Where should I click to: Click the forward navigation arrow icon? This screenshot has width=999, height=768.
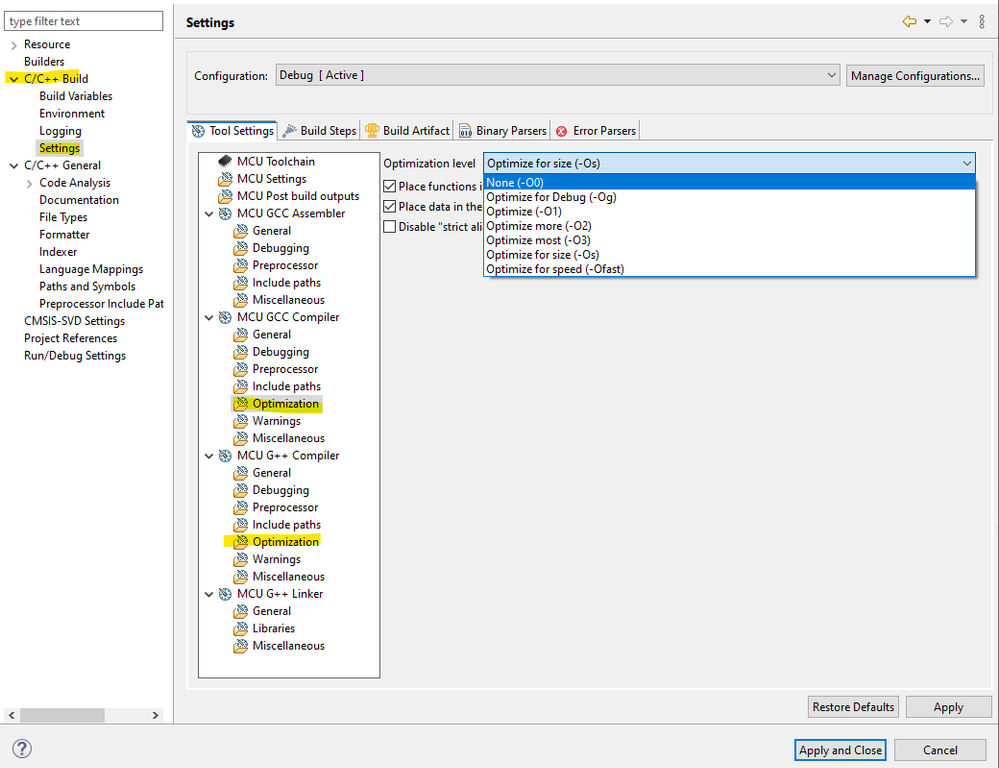point(946,22)
